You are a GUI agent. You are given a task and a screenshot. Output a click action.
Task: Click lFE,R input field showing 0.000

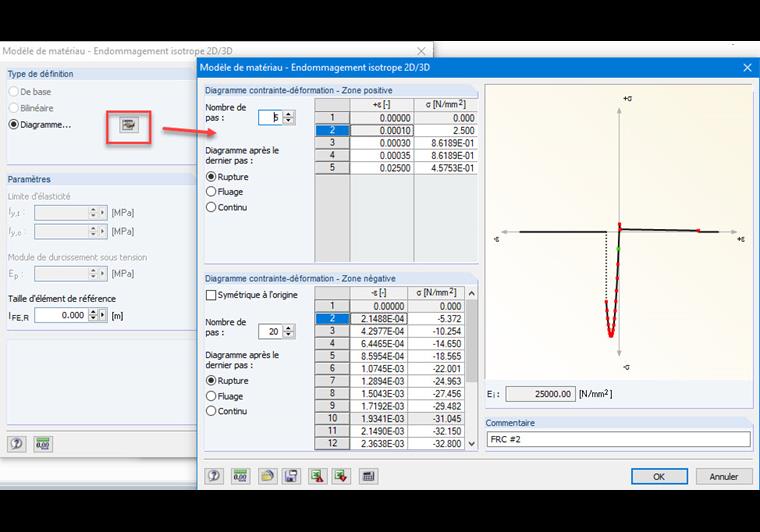pos(62,315)
